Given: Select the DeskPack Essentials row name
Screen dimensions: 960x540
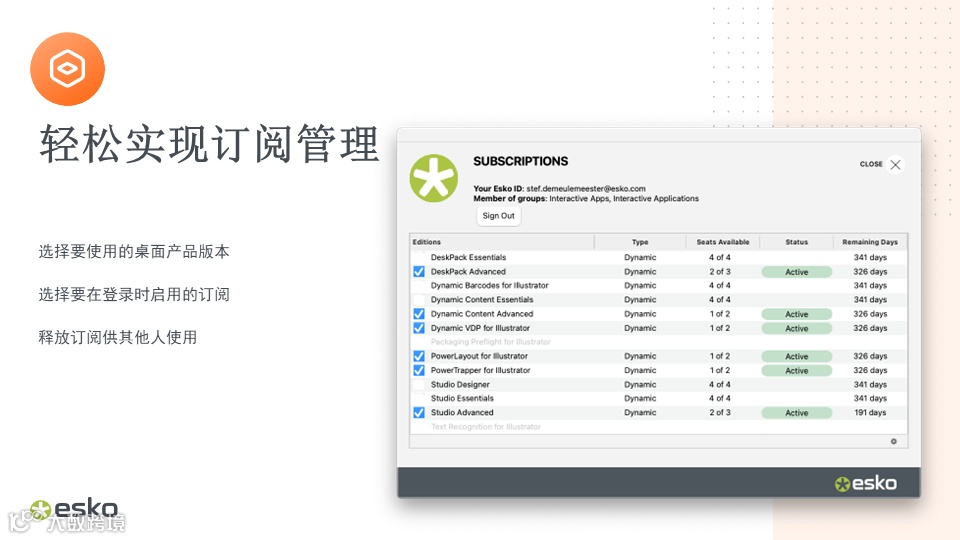Looking at the screenshot, I should pyautogui.click(x=468, y=258).
